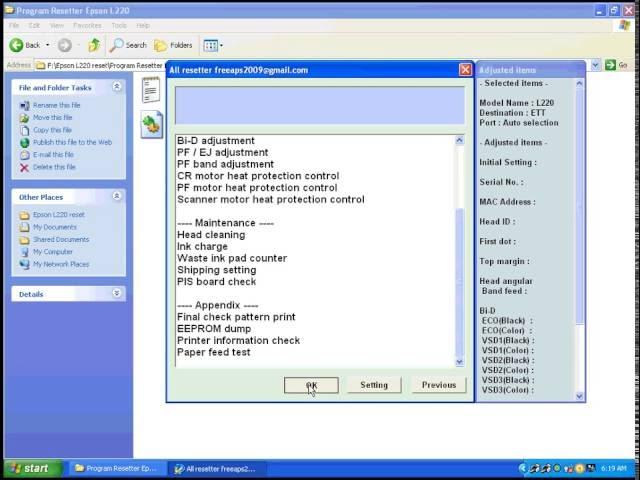Click the Forward arrow icon in Explorer toolbar

pyautogui.click(x=64, y=45)
